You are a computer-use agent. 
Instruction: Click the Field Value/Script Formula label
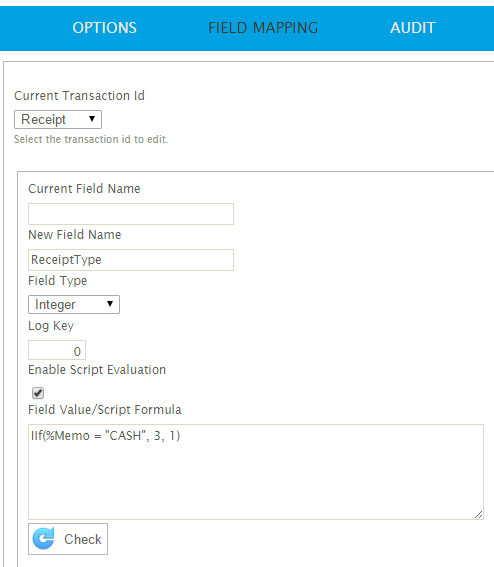[x=105, y=410]
